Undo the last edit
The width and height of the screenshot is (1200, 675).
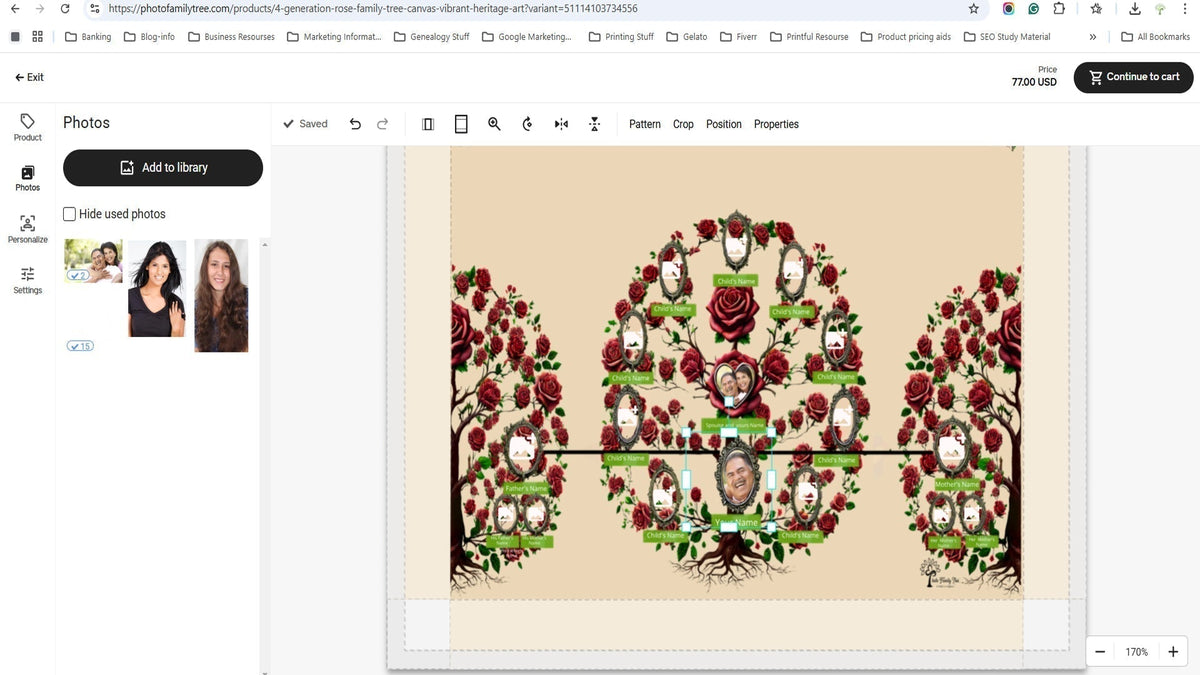(355, 124)
